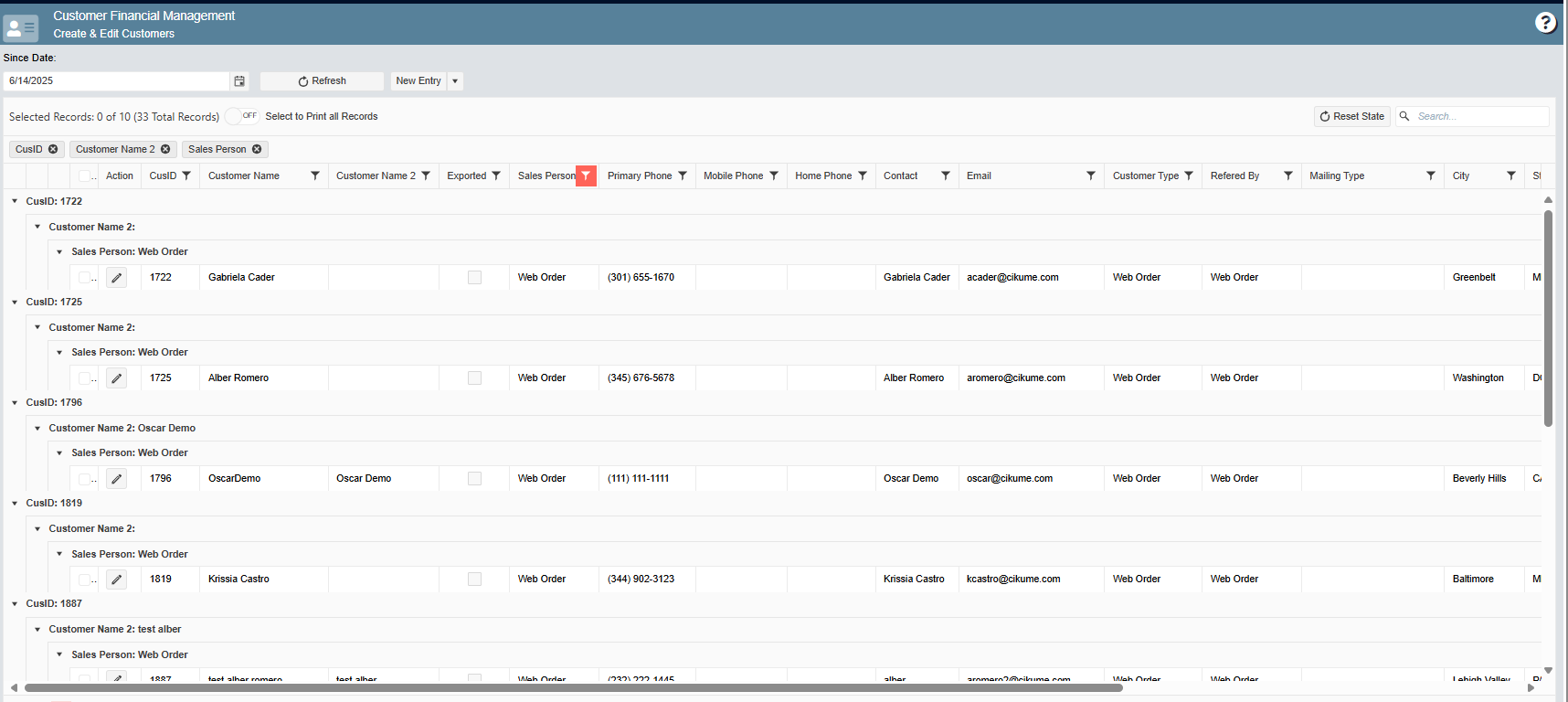The width and height of the screenshot is (1568, 702).
Task: Collapse the Customer Name 2: Oscar Demo group
Action: coord(37,429)
